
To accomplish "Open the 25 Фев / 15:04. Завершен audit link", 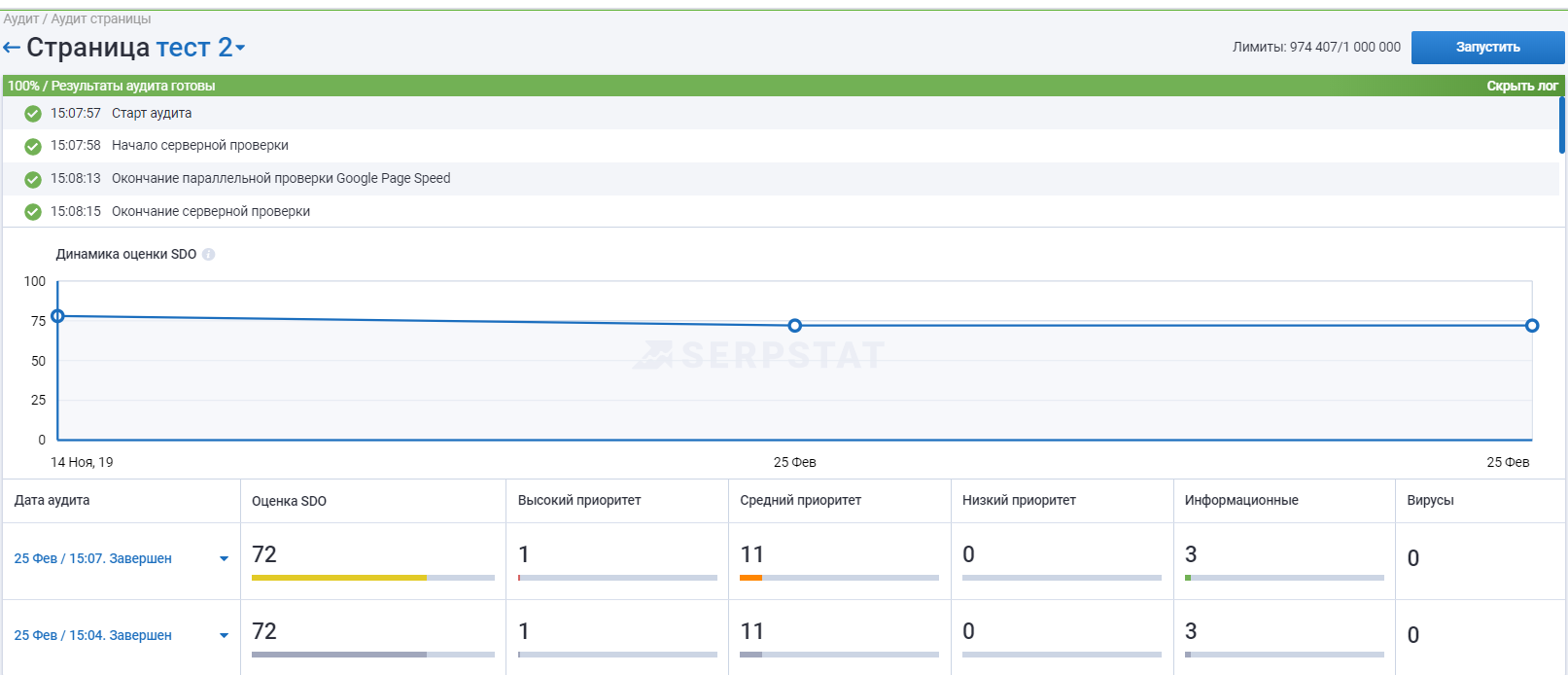I will (92, 635).
